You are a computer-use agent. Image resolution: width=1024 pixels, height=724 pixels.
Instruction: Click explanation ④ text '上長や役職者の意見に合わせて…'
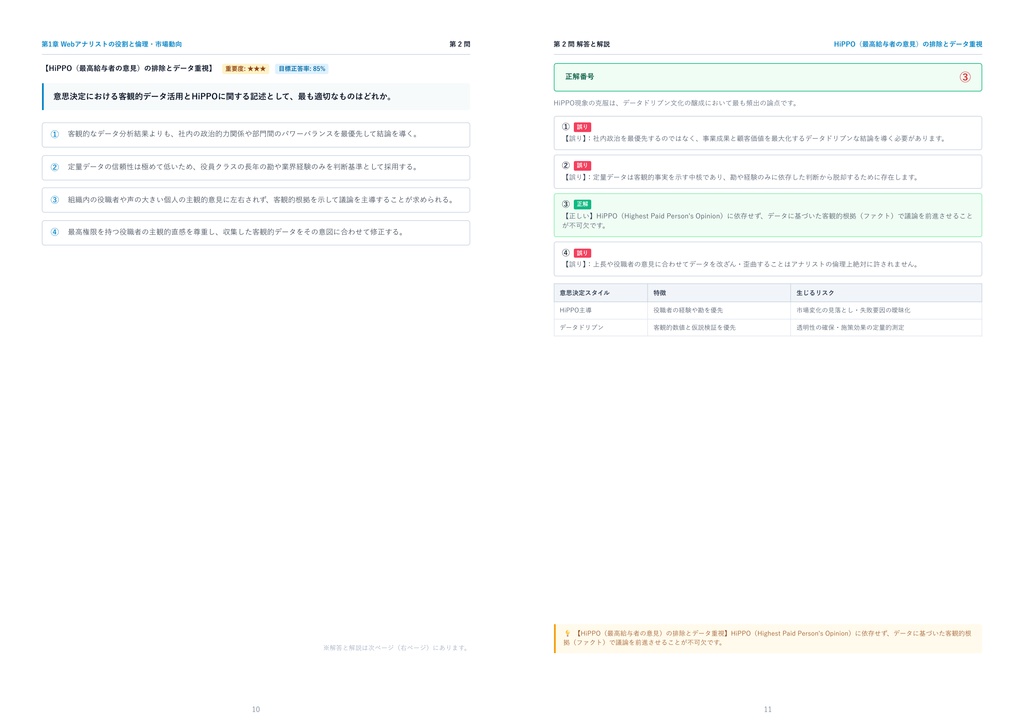[742, 264]
